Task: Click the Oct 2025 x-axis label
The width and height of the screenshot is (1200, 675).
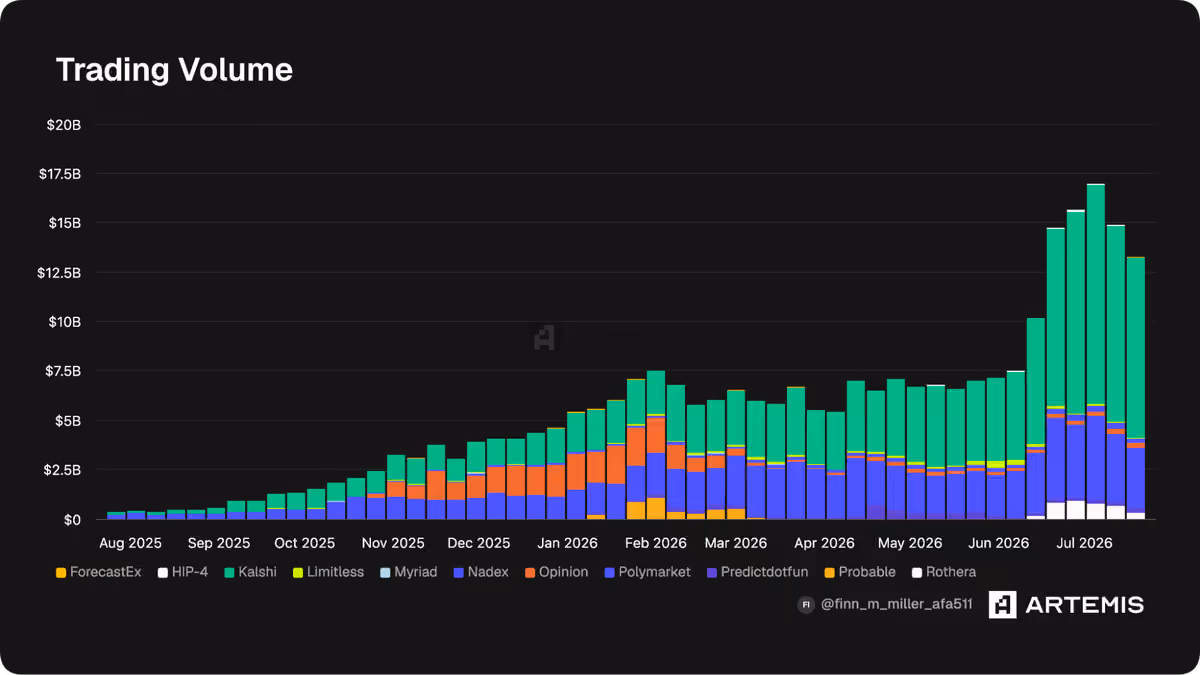Action: [305, 543]
